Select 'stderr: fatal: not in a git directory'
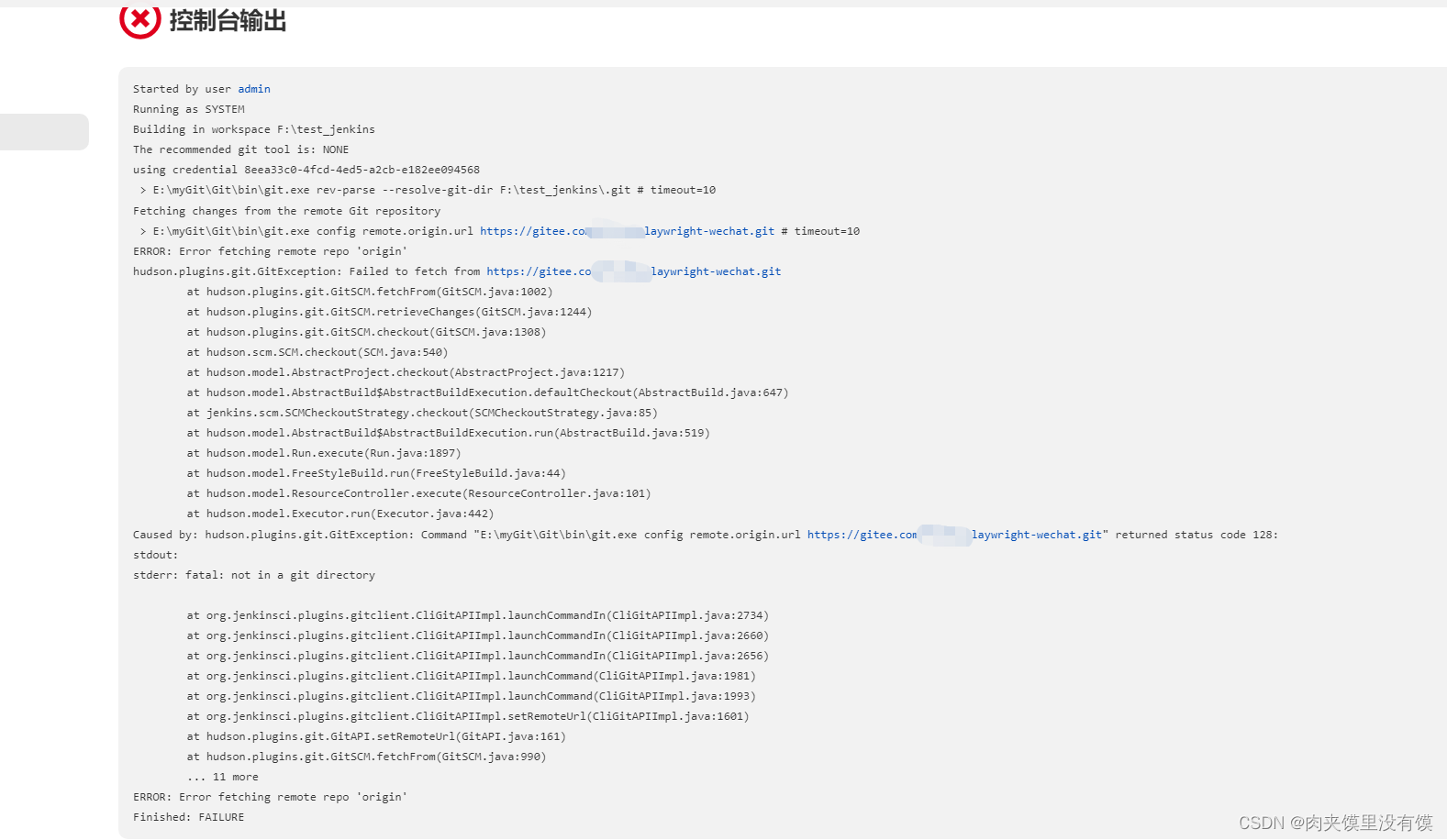1447x840 pixels. [254, 575]
